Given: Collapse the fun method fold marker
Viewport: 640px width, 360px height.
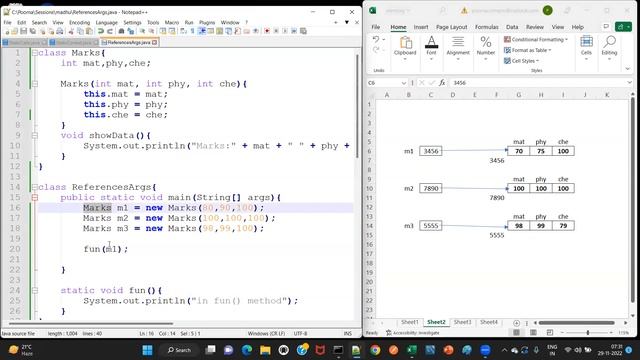Looking at the screenshot, I should 35,291.
